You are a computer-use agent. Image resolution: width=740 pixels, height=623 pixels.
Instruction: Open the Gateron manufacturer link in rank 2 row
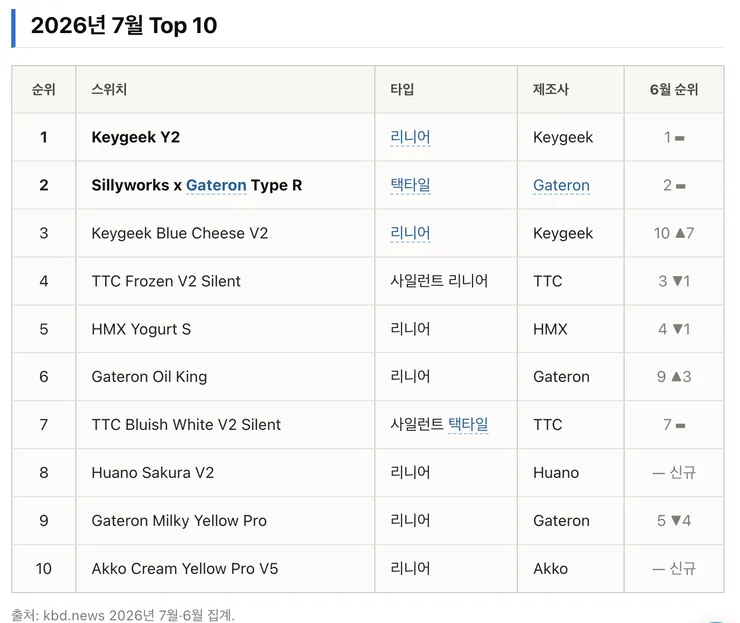[561, 185]
